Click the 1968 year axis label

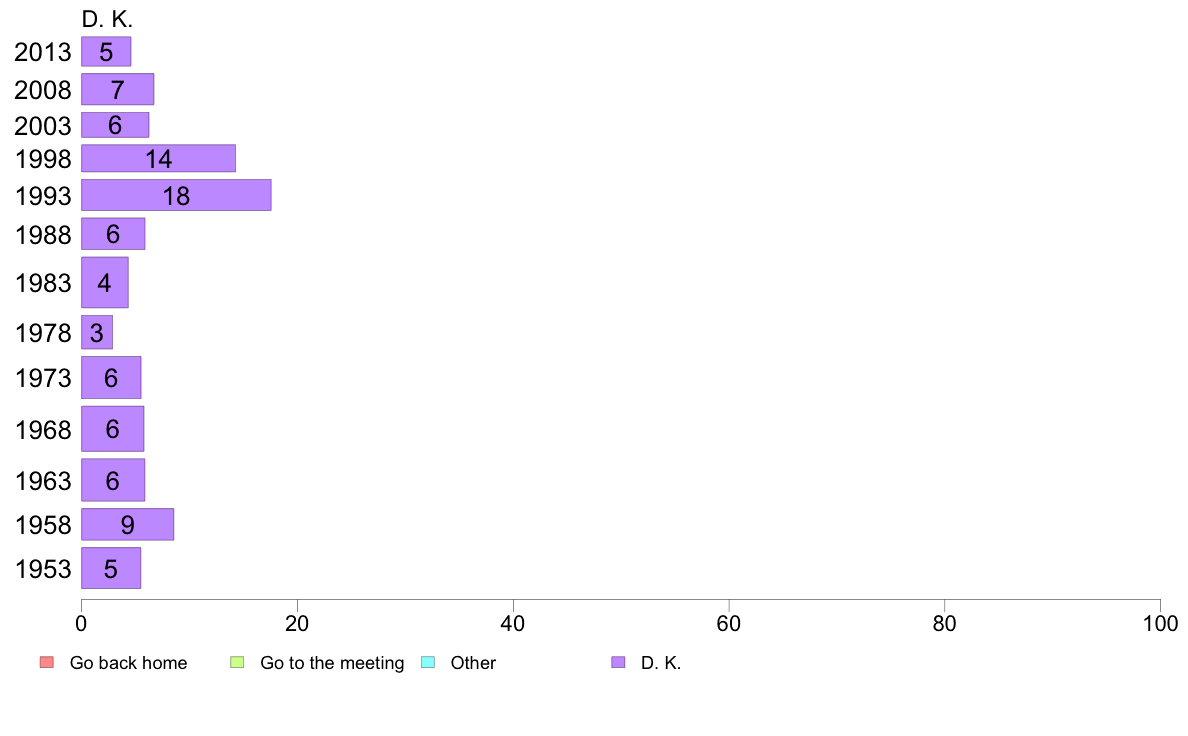click(x=43, y=430)
